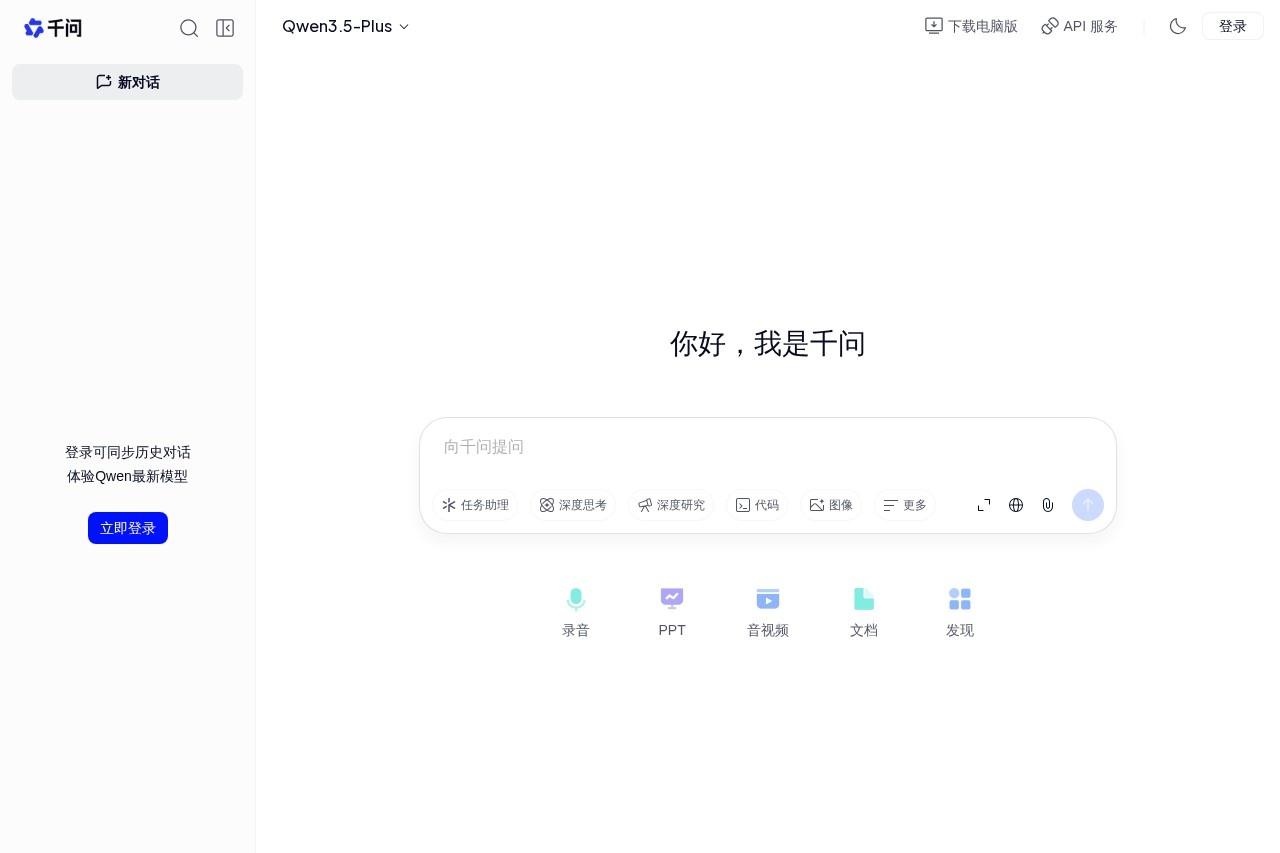This screenshot has width=1280, height=853.
Task: Click the attachment paperclip icon
Action: [1047, 505]
